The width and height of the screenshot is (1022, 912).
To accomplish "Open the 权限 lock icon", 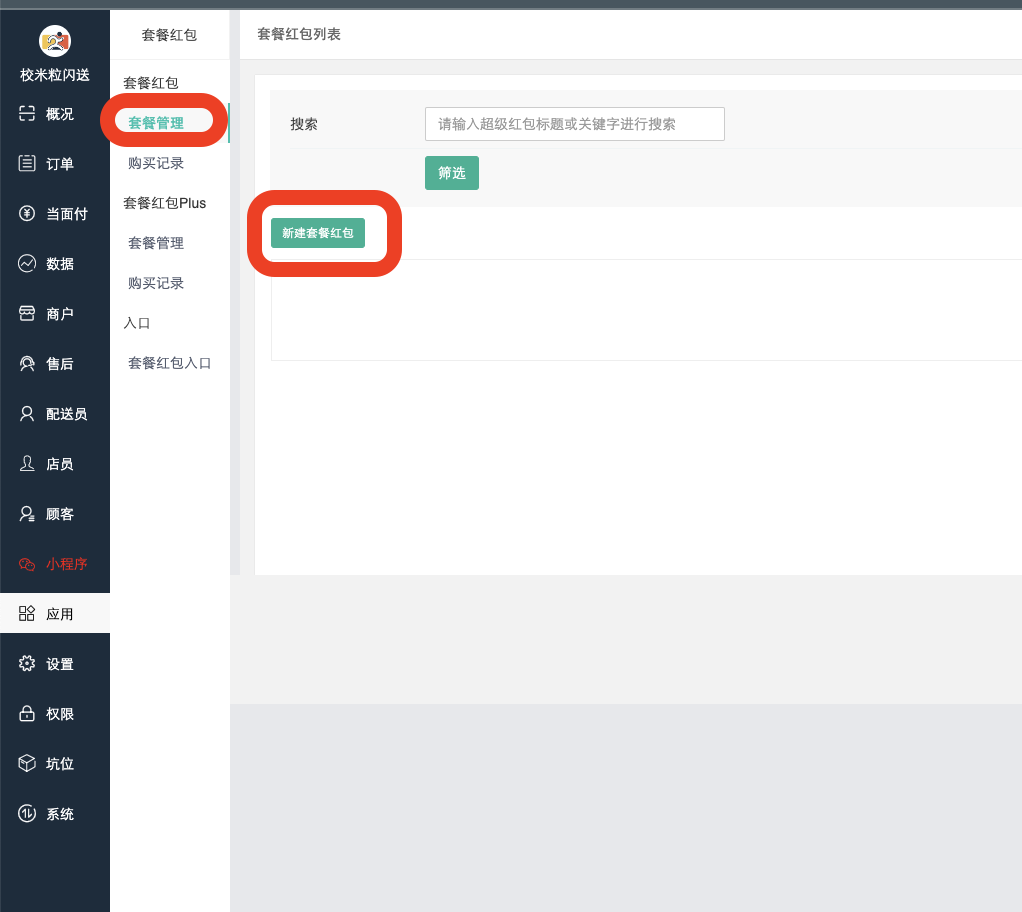I will click(27, 713).
